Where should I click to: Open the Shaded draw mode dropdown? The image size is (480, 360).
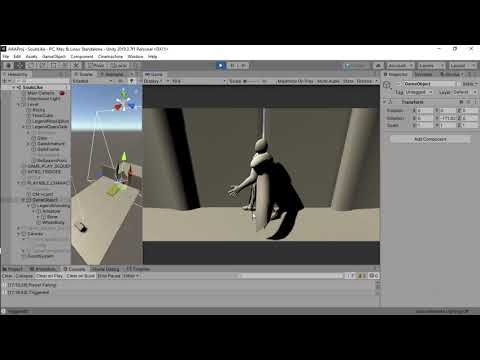93,81
